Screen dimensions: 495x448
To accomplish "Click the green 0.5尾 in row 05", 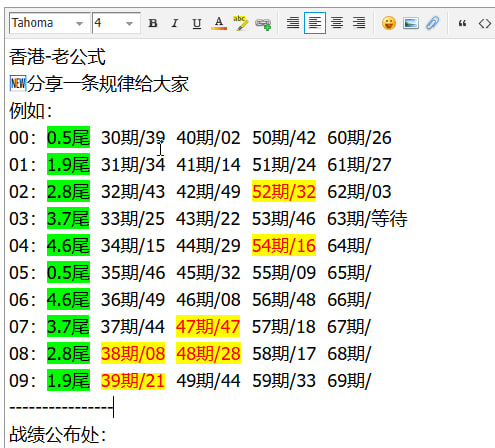I will [68, 272].
